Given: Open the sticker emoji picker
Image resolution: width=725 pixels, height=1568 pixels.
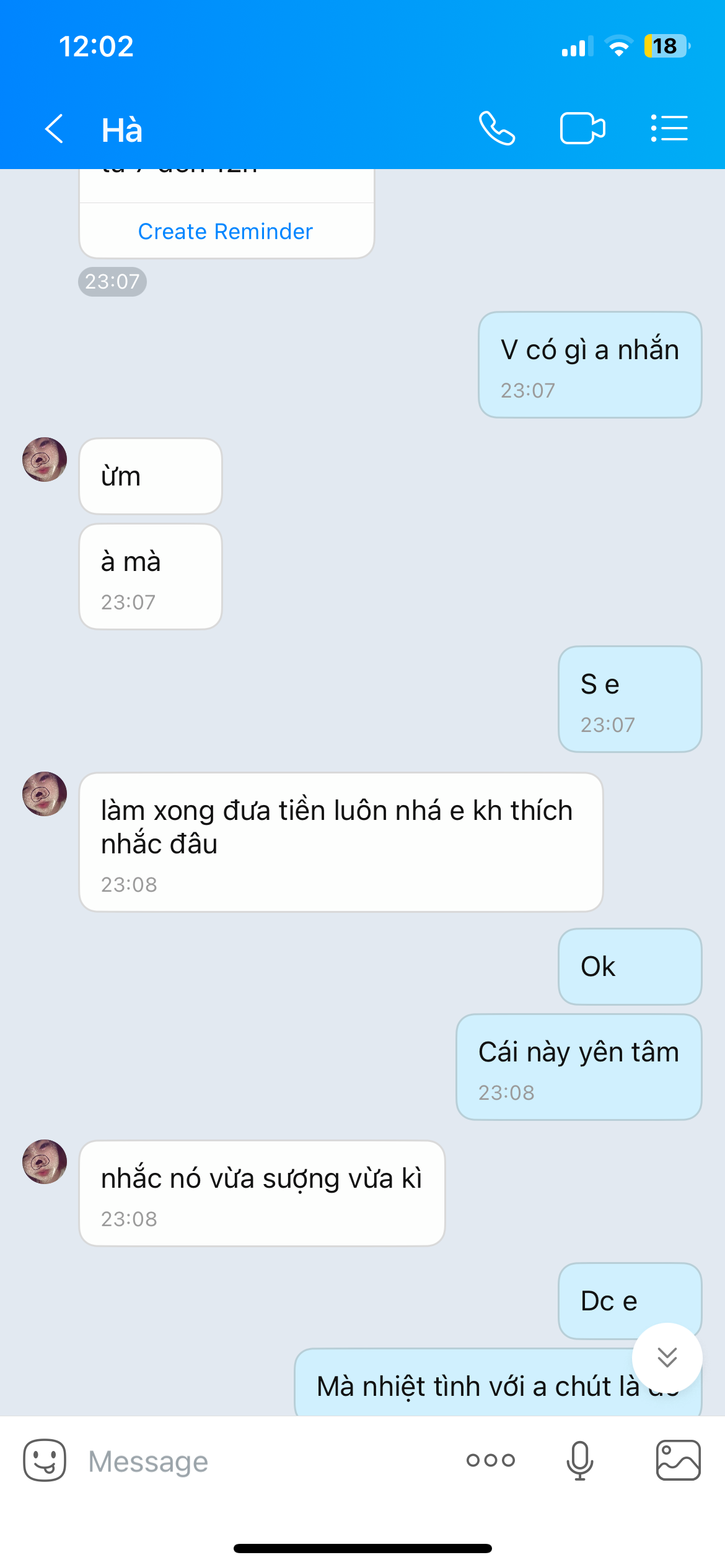Looking at the screenshot, I should (45, 1460).
